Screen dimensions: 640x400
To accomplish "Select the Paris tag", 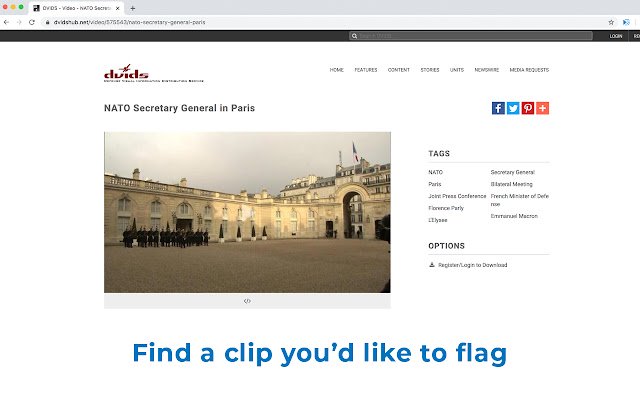I will point(435,184).
